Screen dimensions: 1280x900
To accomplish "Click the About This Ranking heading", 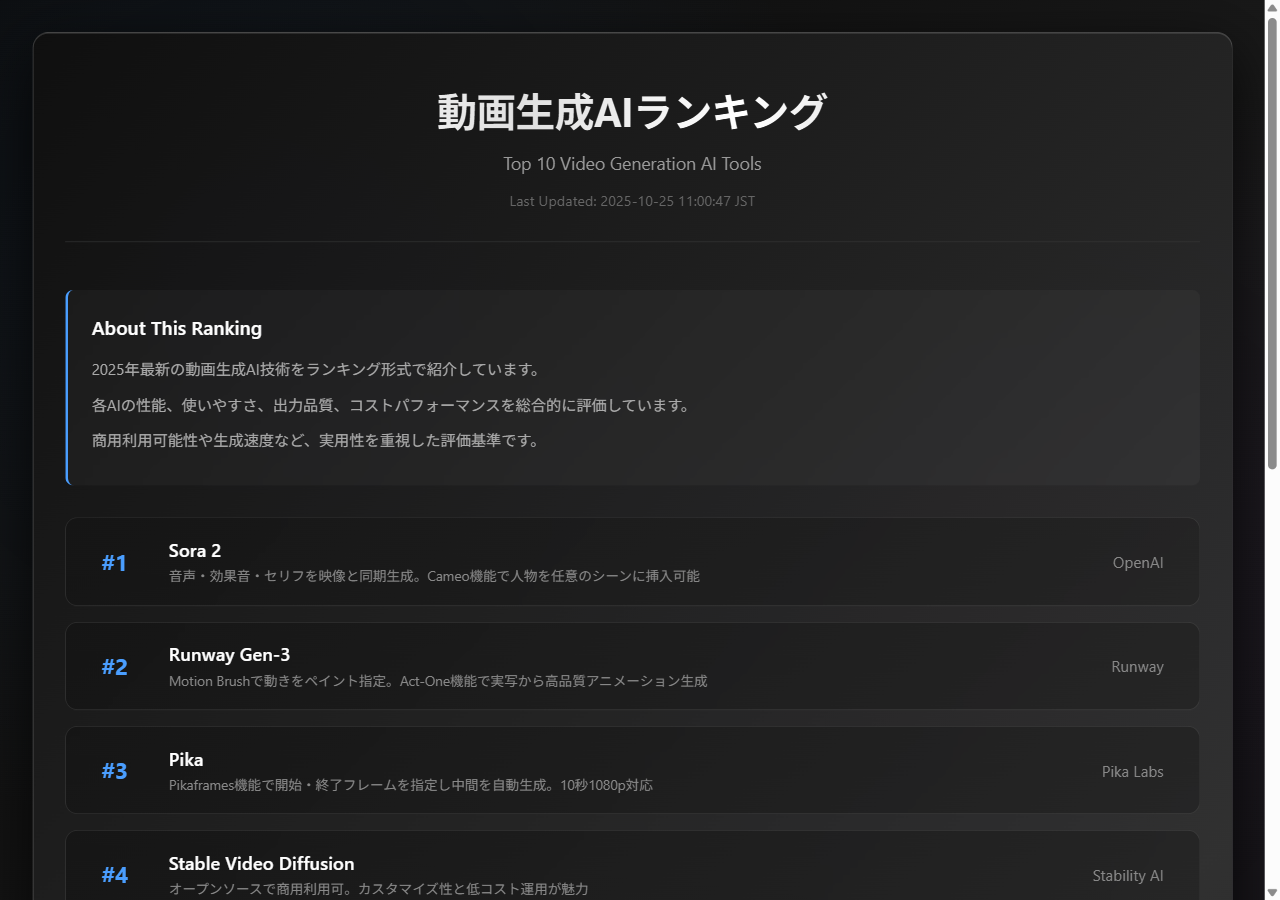I will point(177,328).
